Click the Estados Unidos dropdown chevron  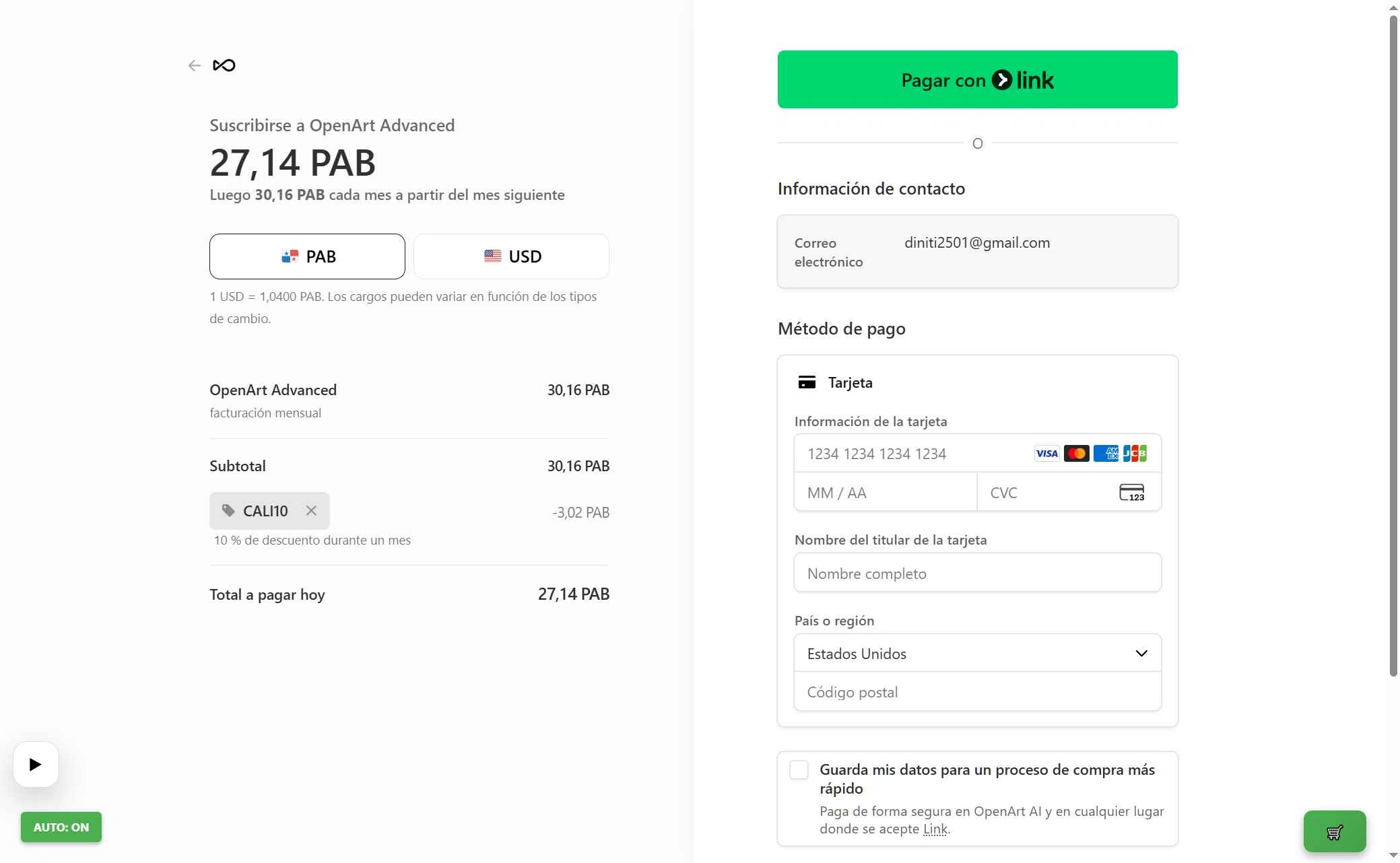point(1141,654)
